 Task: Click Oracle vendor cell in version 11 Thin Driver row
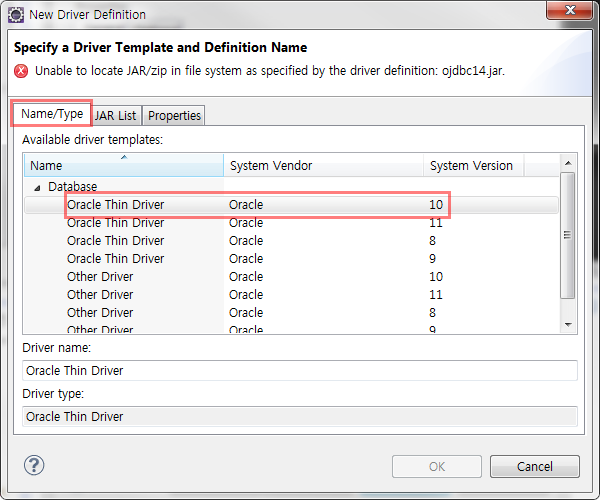[x=246, y=223]
